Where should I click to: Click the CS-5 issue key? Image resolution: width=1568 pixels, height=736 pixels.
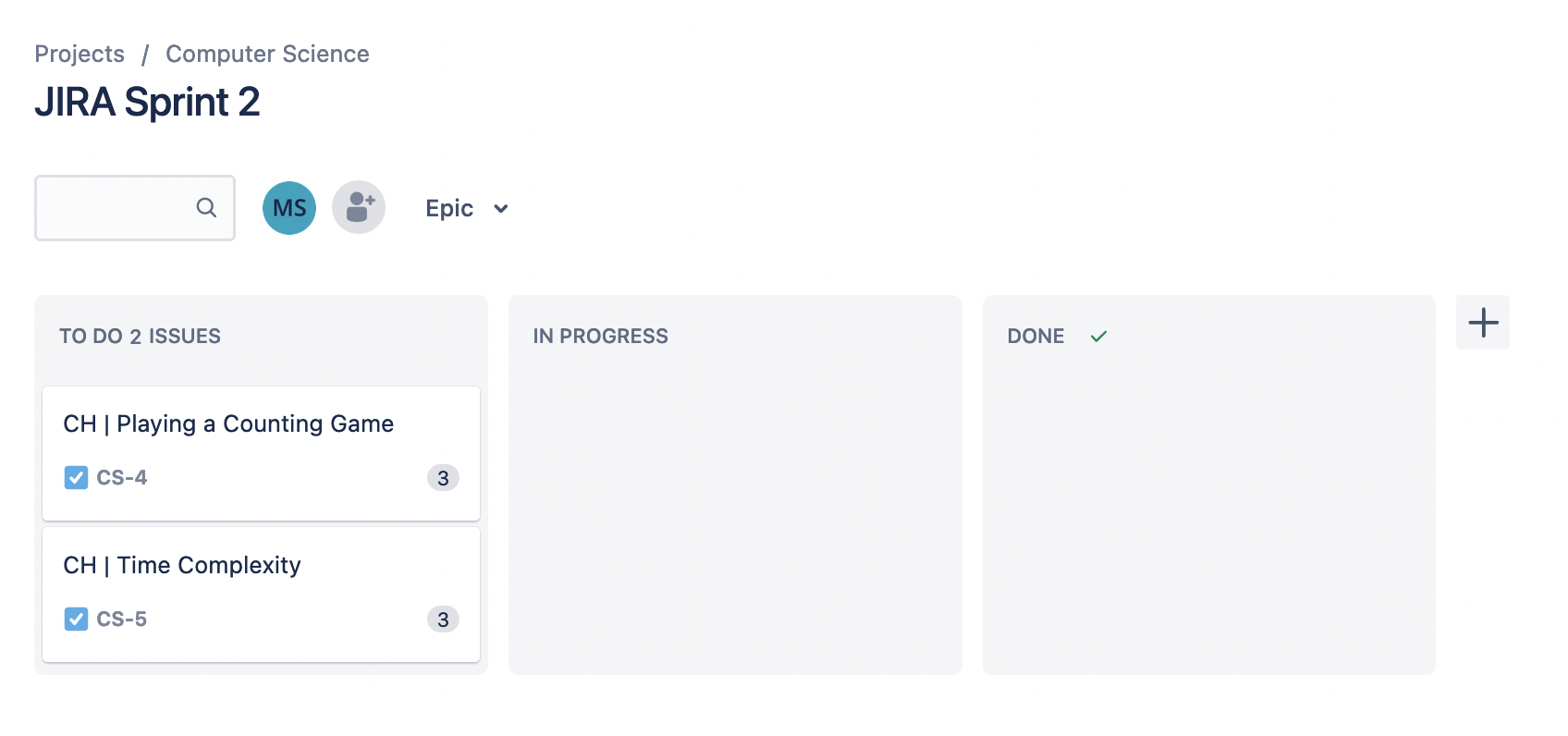[x=122, y=619]
